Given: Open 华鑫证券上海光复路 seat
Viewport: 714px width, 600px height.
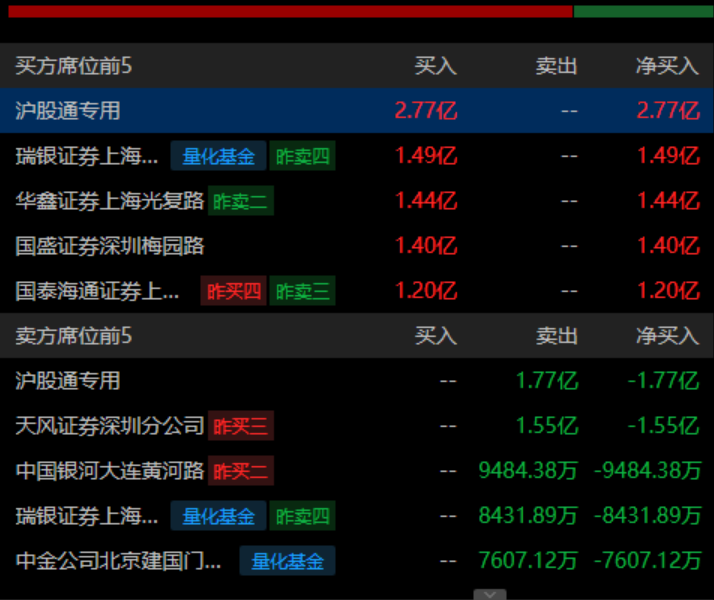Looking at the screenshot, I should pyautogui.click(x=110, y=201).
